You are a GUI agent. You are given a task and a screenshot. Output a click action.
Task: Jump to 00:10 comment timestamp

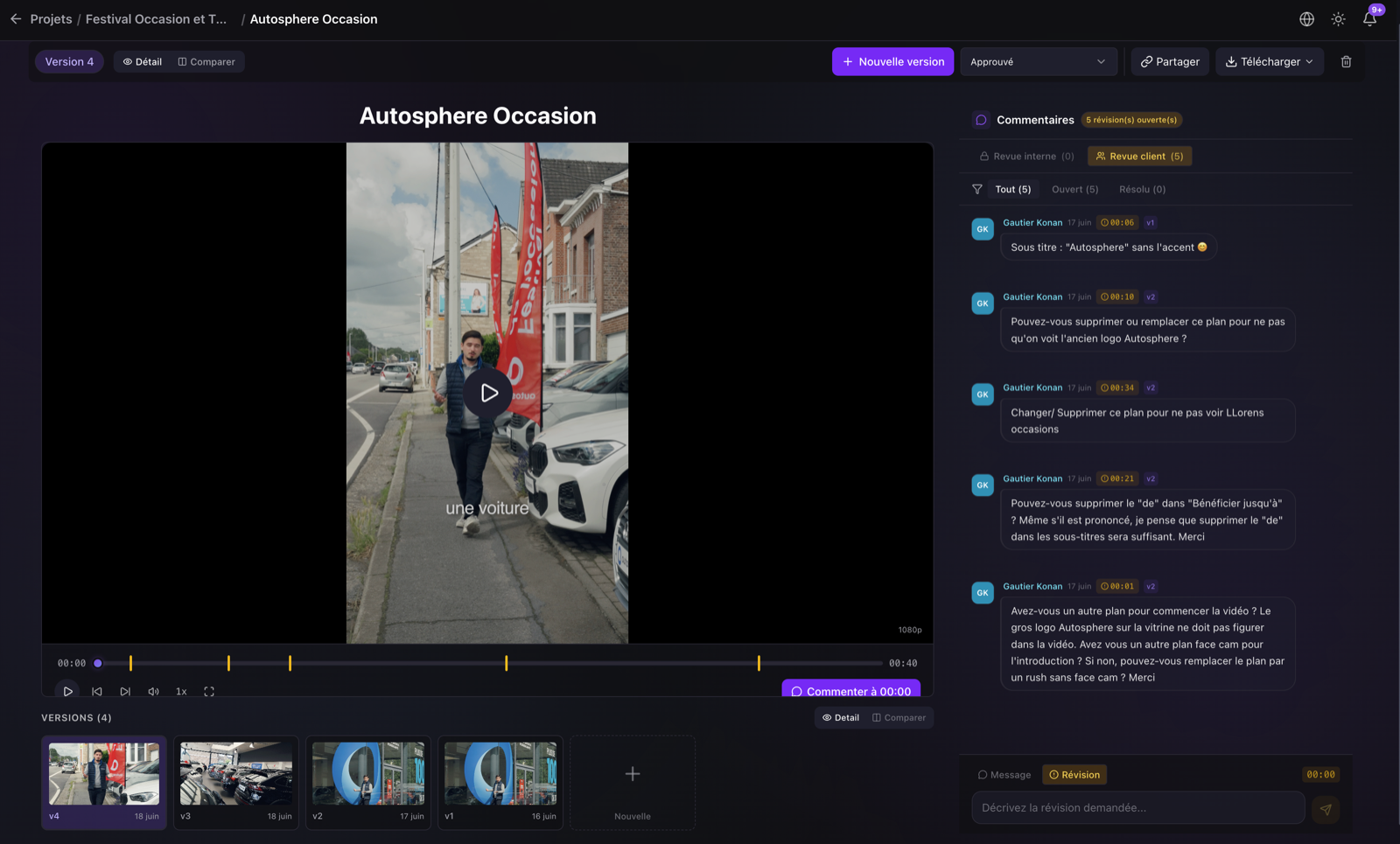click(x=1117, y=296)
